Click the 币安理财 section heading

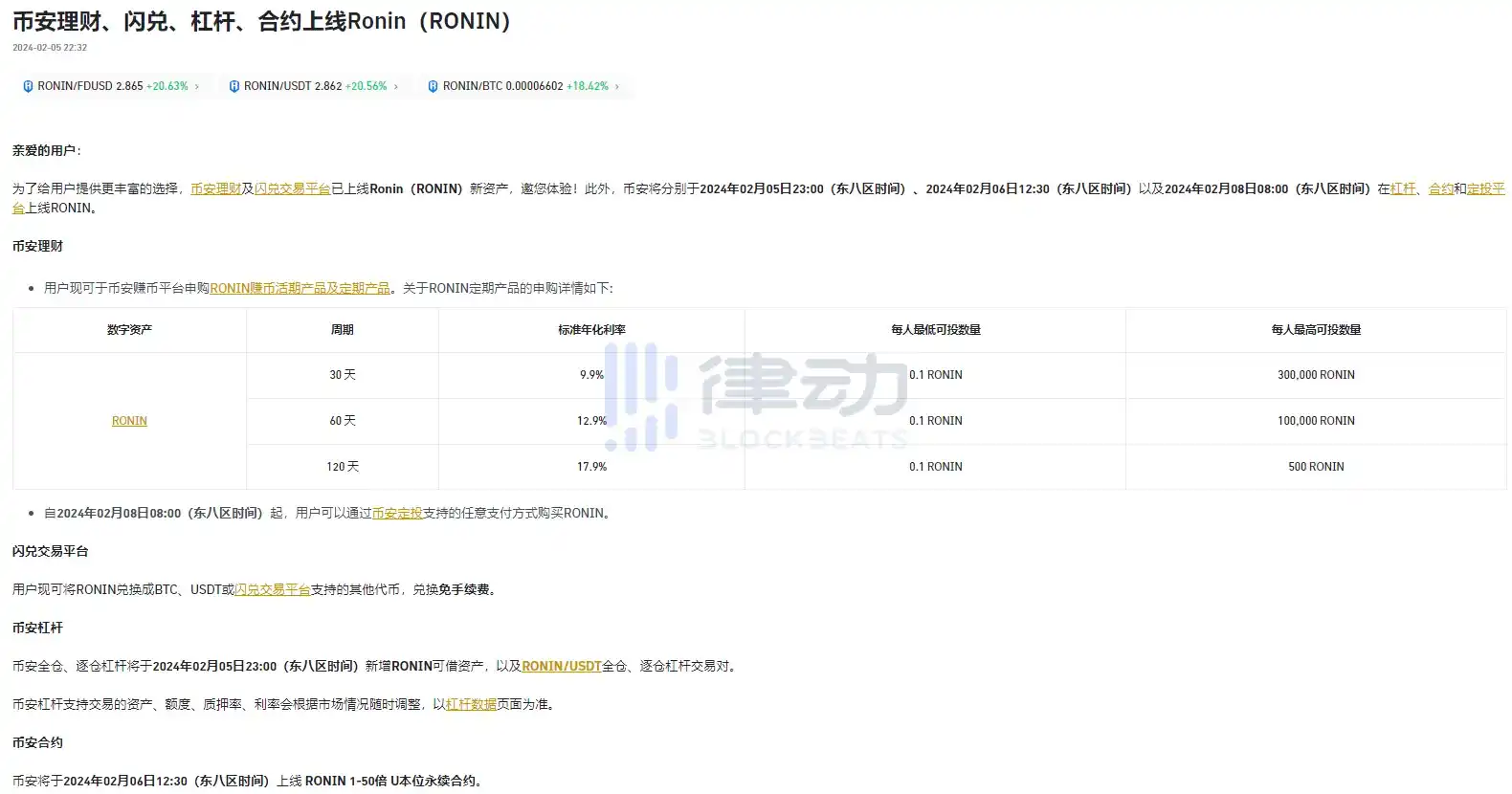(x=37, y=247)
